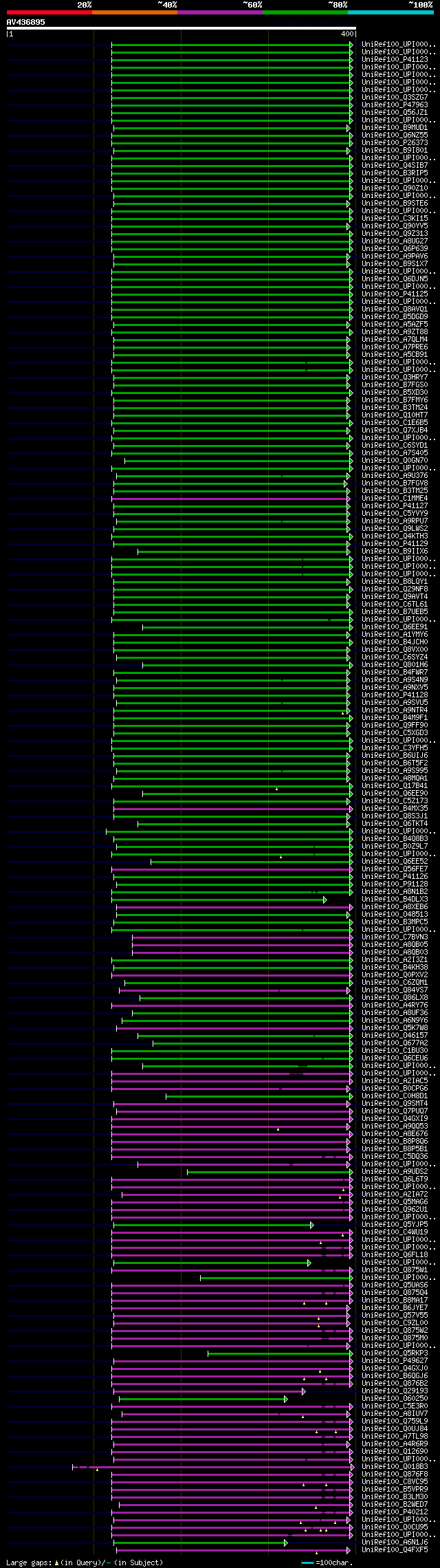Select hit label UniRef100_B9S1X7
Image resolution: width=440 pixels, height=1568 pixels.
click(x=395, y=263)
